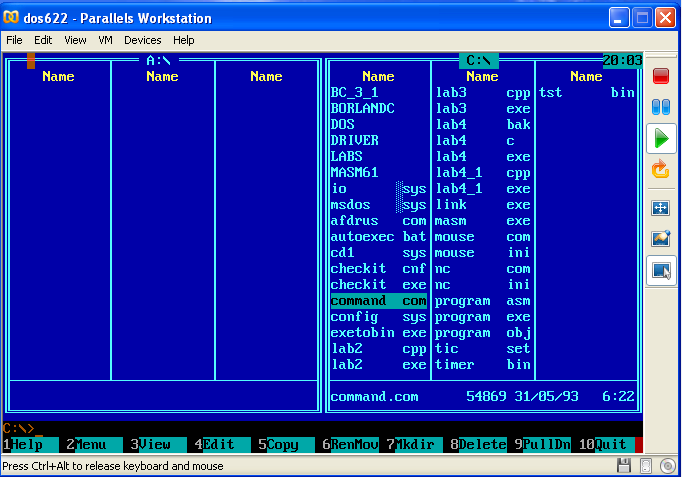Open the VM menu

point(105,40)
